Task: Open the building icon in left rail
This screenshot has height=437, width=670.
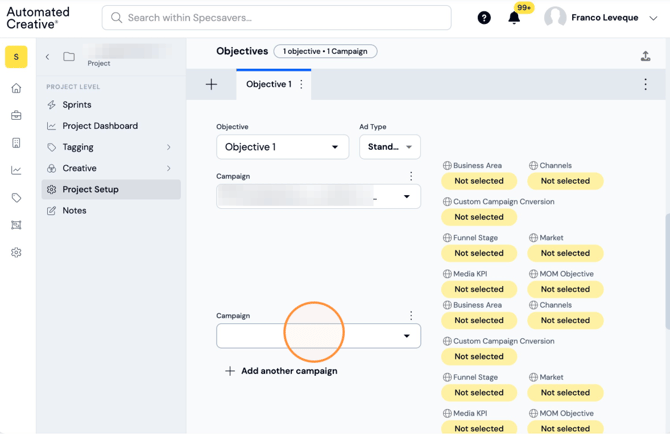Action: pos(16,143)
